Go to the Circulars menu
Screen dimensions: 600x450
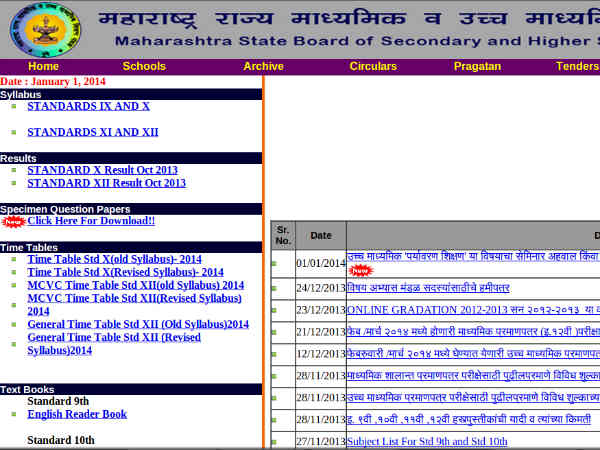(373, 66)
